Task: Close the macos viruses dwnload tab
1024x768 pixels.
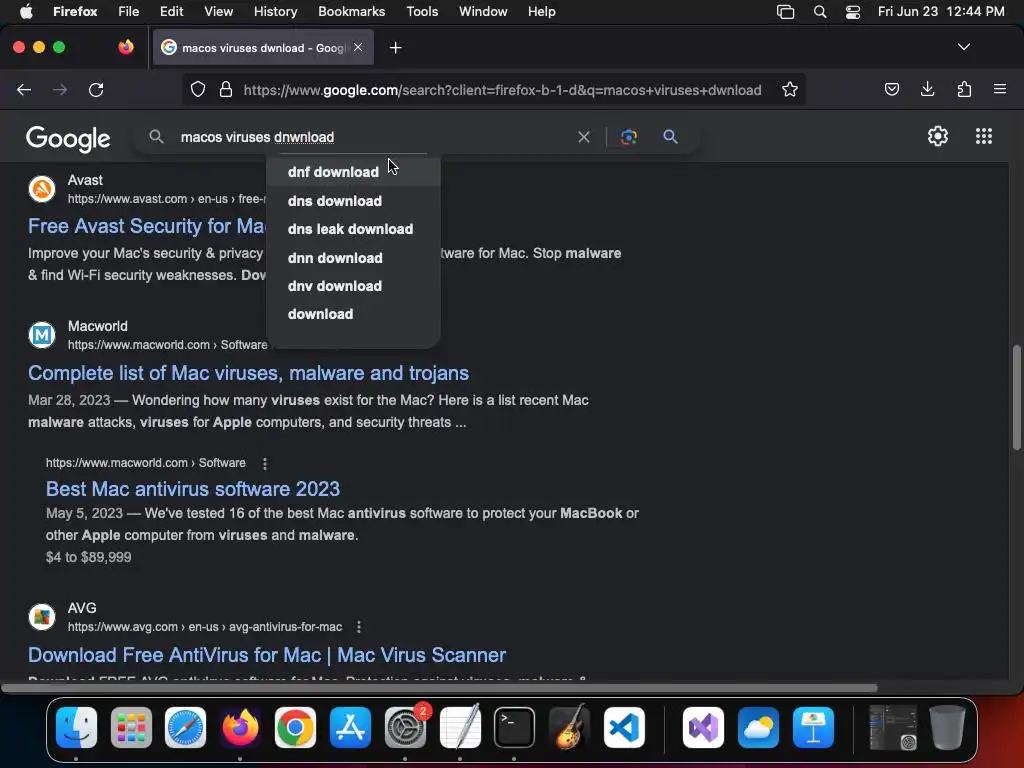Action: click(358, 47)
